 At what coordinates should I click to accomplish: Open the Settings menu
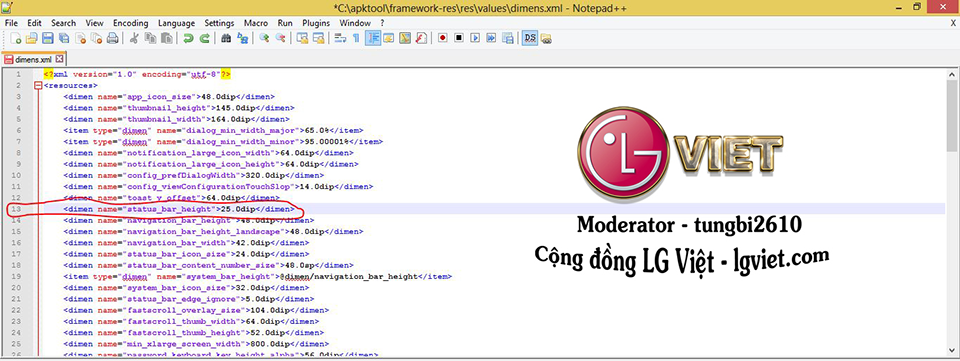[219, 23]
